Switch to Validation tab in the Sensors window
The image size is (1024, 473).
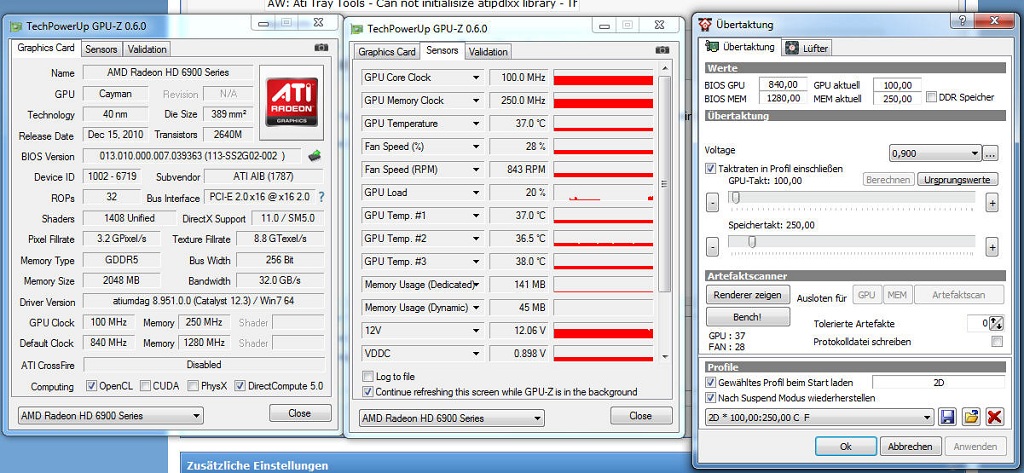coord(488,52)
